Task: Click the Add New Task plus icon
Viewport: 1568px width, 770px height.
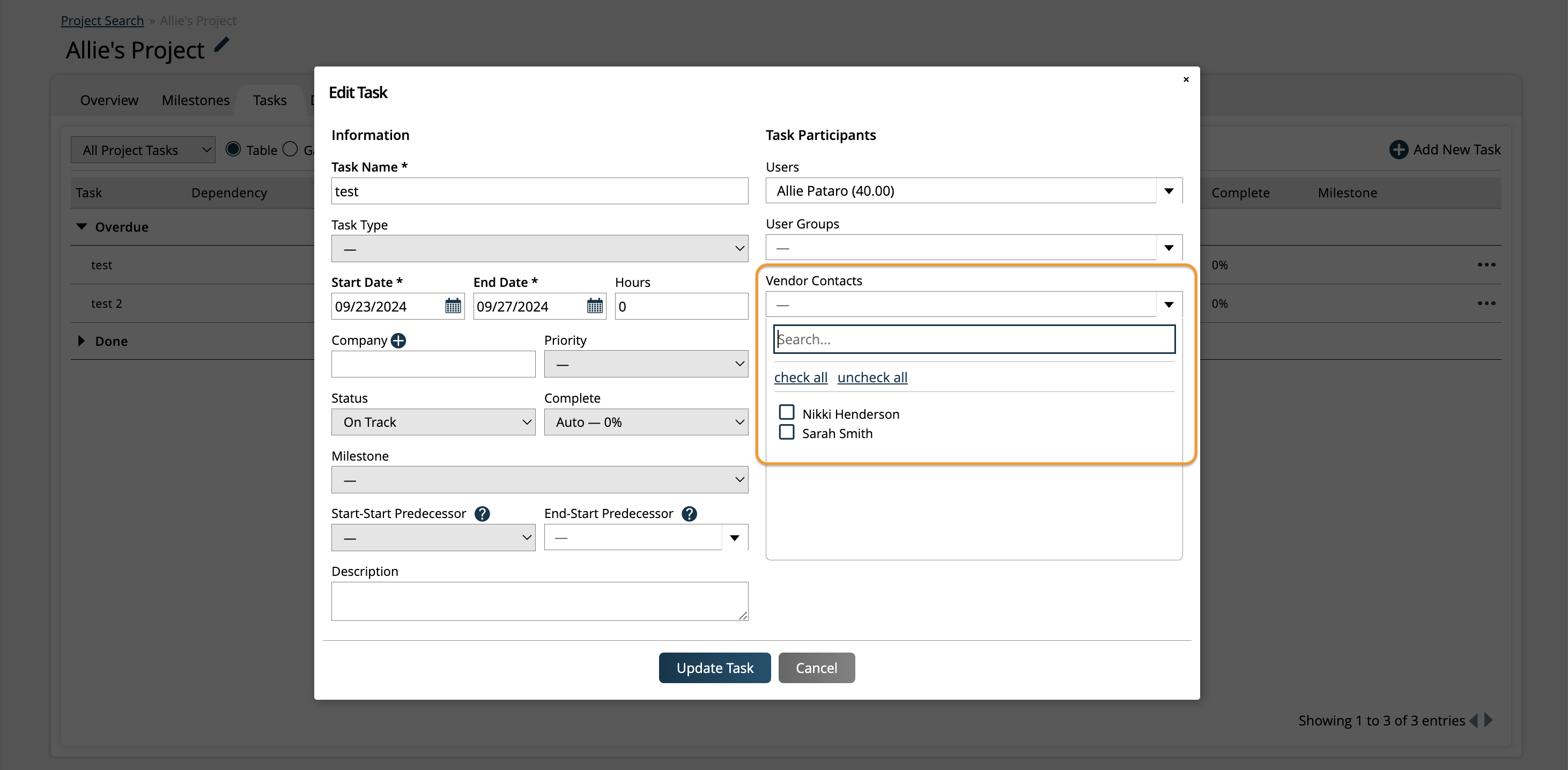Action: pyautogui.click(x=1398, y=150)
